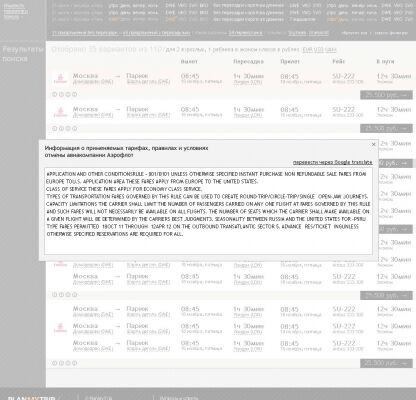Click the '24 перевозчика' filter link
Screen dimensions: 416x400
click(x=245, y=33)
